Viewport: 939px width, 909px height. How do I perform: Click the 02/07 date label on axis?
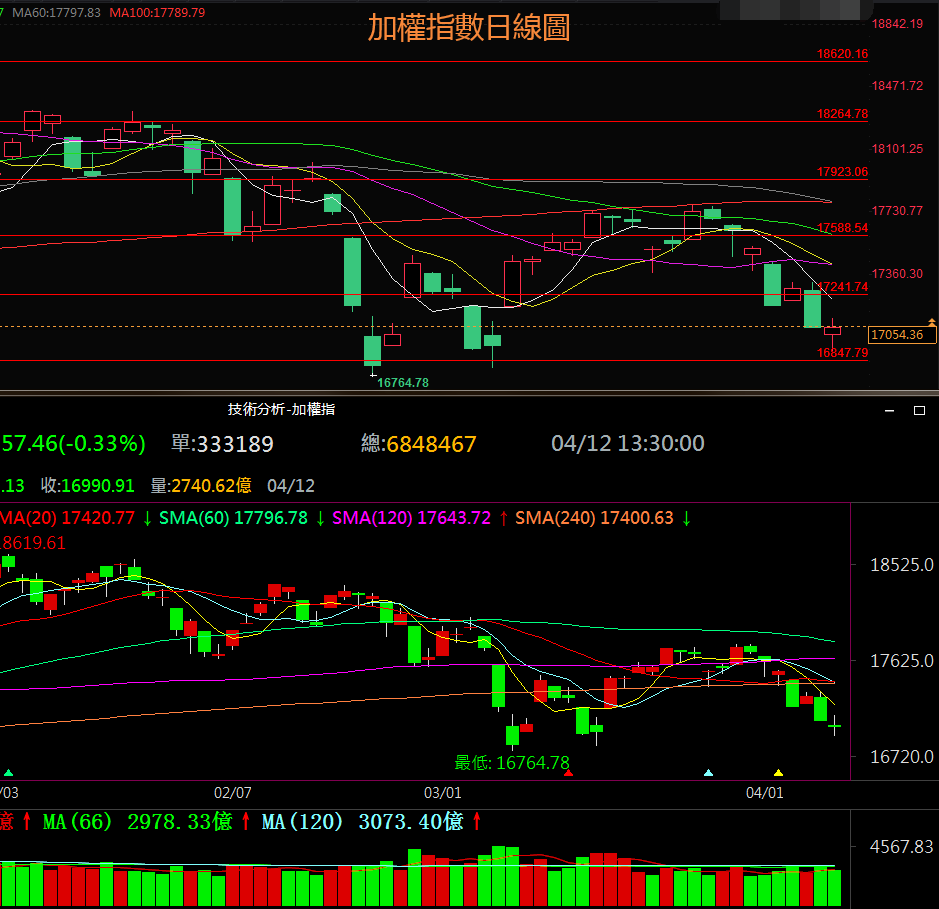click(x=233, y=792)
